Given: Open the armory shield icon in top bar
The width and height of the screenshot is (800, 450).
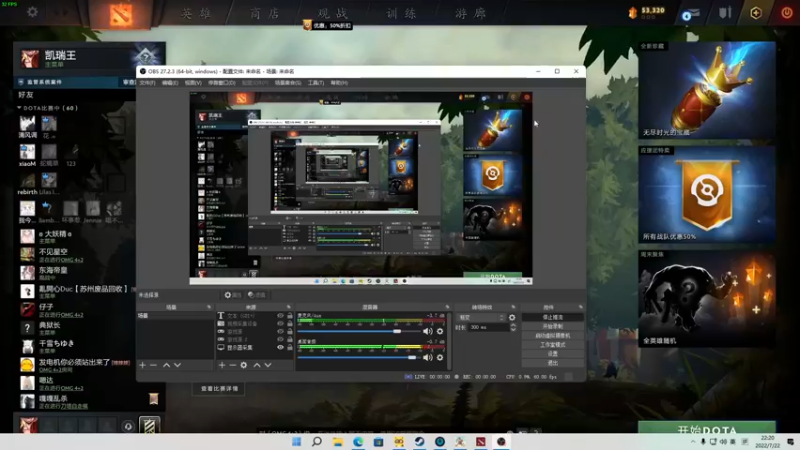Looking at the screenshot, I should click(x=725, y=13).
